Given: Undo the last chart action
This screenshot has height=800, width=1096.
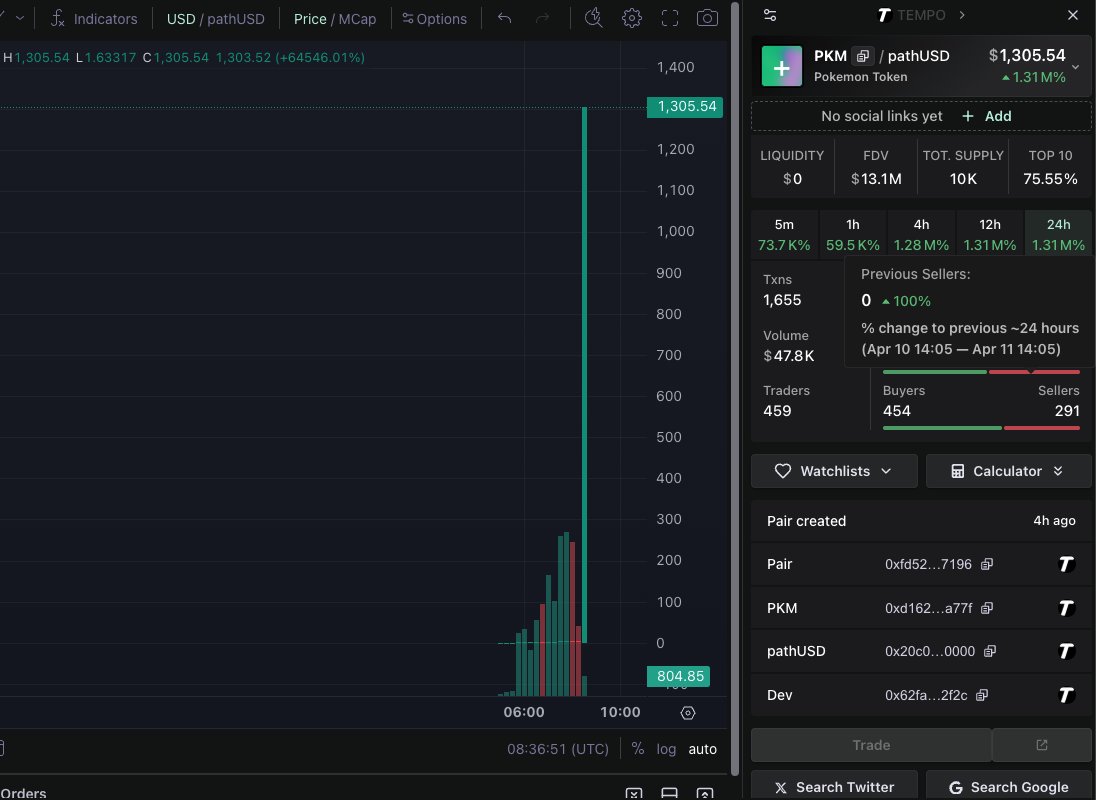Looking at the screenshot, I should pyautogui.click(x=504, y=18).
